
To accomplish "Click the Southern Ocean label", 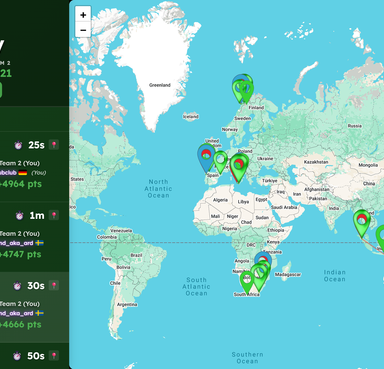I will point(247,358).
